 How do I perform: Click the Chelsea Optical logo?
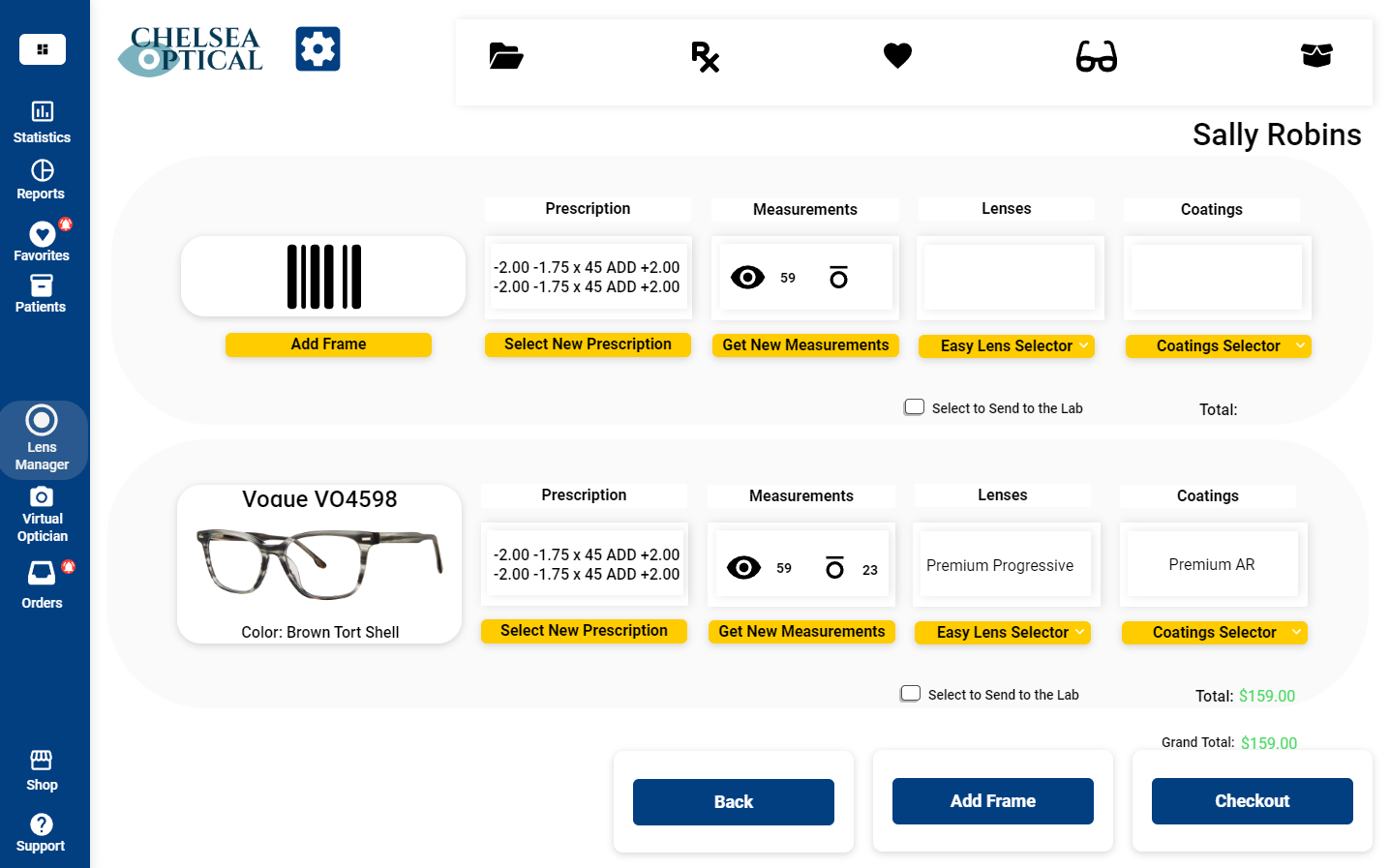(190, 48)
